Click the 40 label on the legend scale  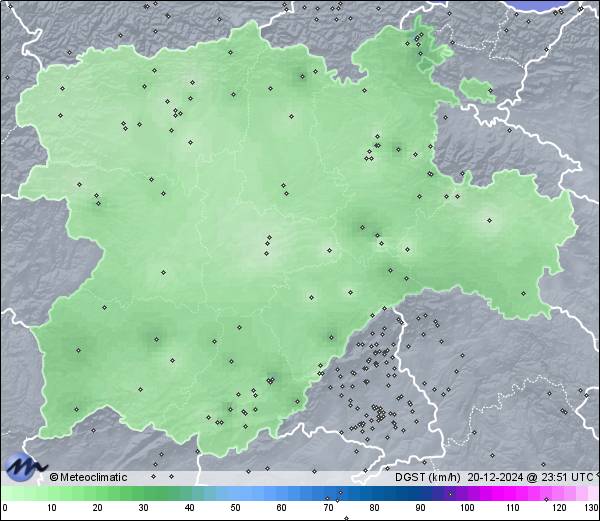point(189,508)
